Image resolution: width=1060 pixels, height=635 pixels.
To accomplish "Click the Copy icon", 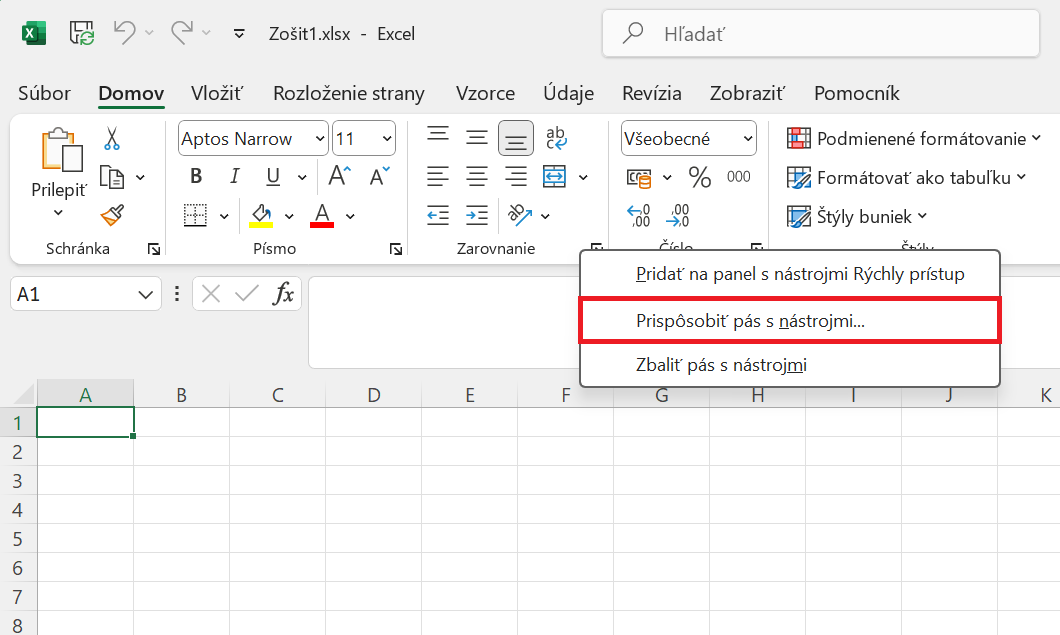I will (112, 177).
